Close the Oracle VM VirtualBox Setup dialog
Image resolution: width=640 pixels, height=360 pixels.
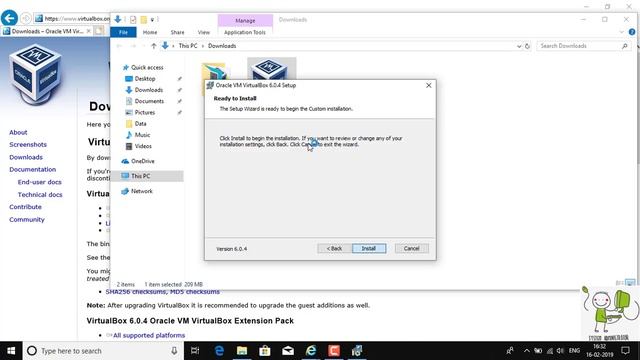click(429, 85)
